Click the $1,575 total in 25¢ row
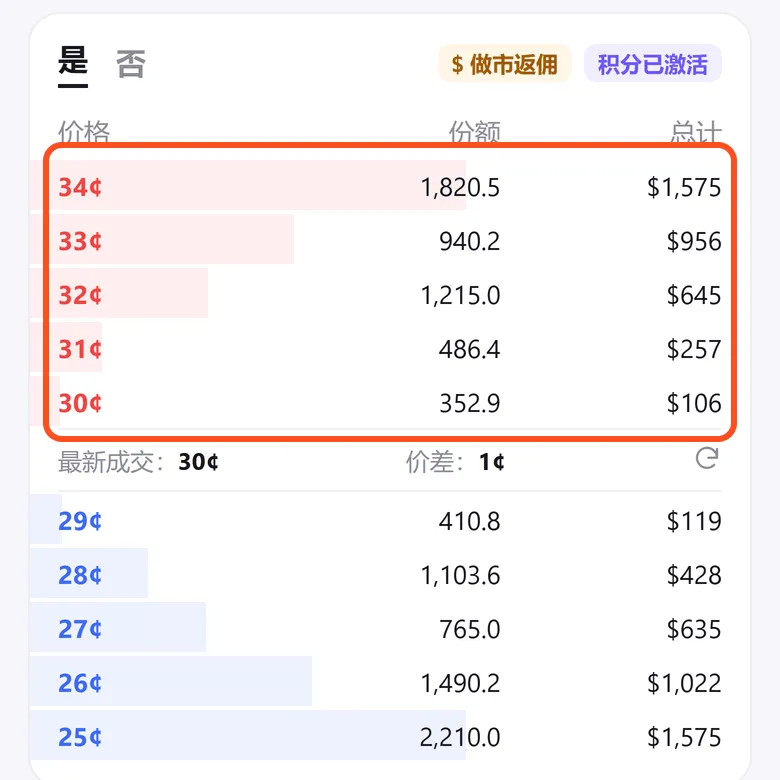The width and height of the screenshot is (780, 780). (x=684, y=737)
